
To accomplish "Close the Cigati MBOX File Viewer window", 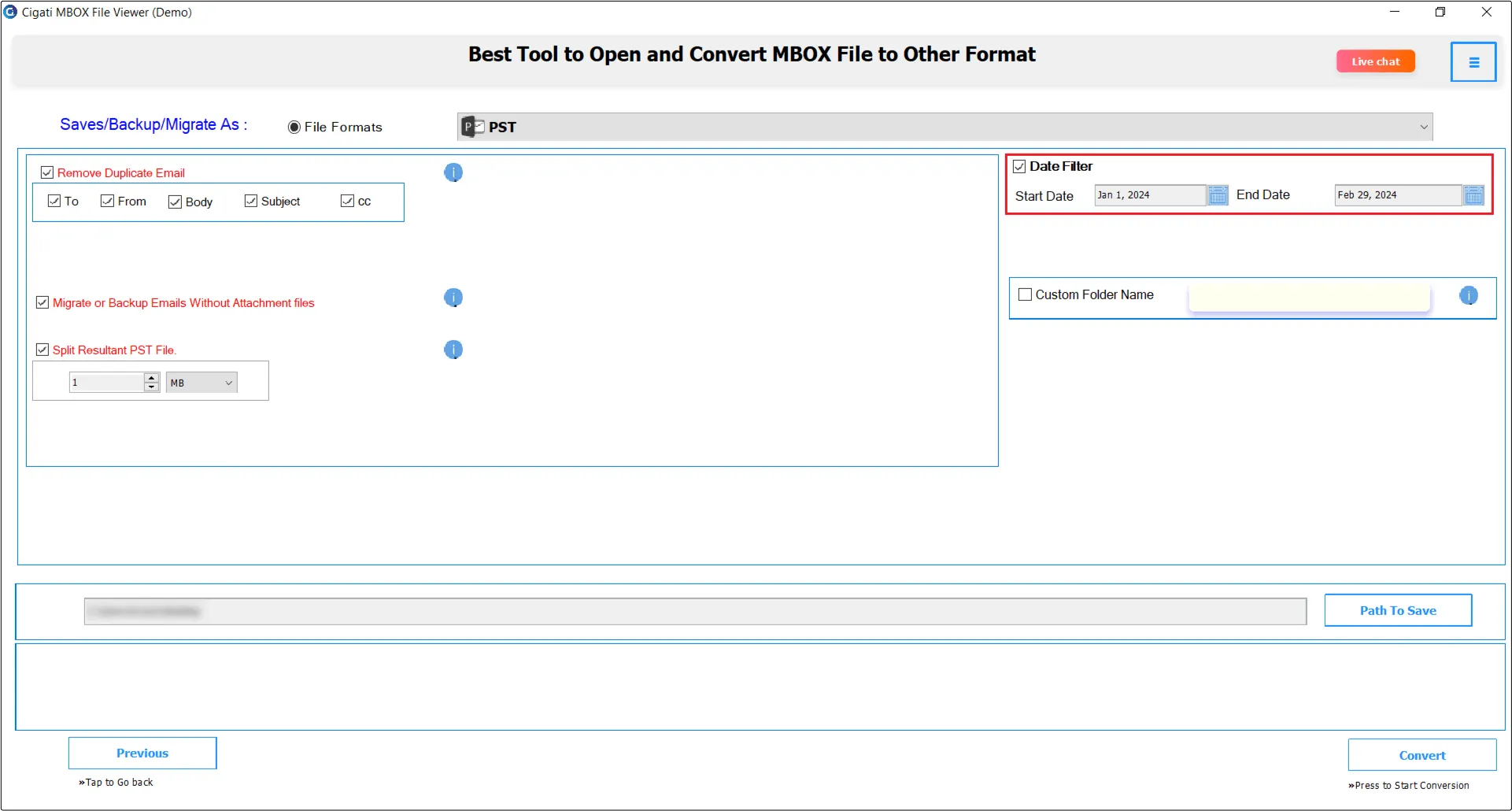I will [1487, 12].
